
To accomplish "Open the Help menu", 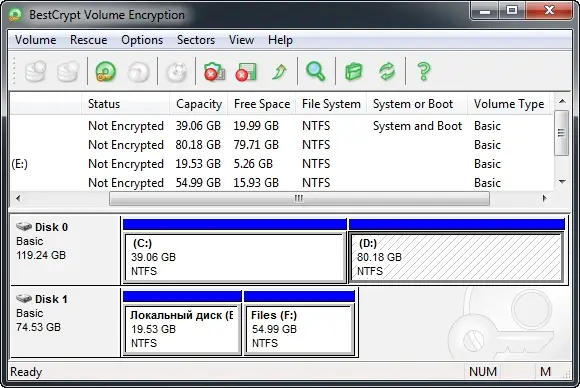I will tap(280, 40).
